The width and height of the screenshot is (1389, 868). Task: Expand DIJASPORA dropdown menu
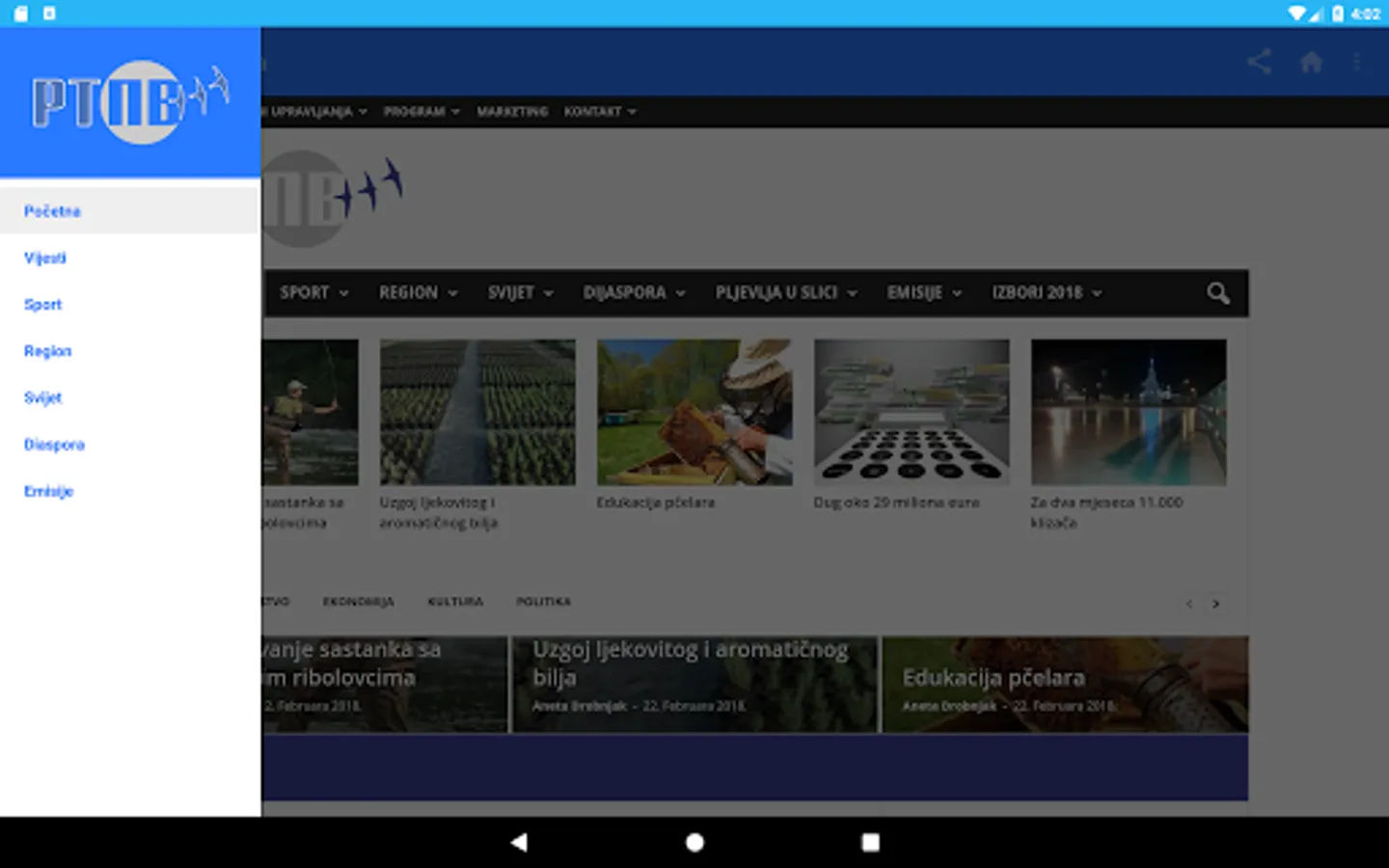pyautogui.click(x=634, y=292)
